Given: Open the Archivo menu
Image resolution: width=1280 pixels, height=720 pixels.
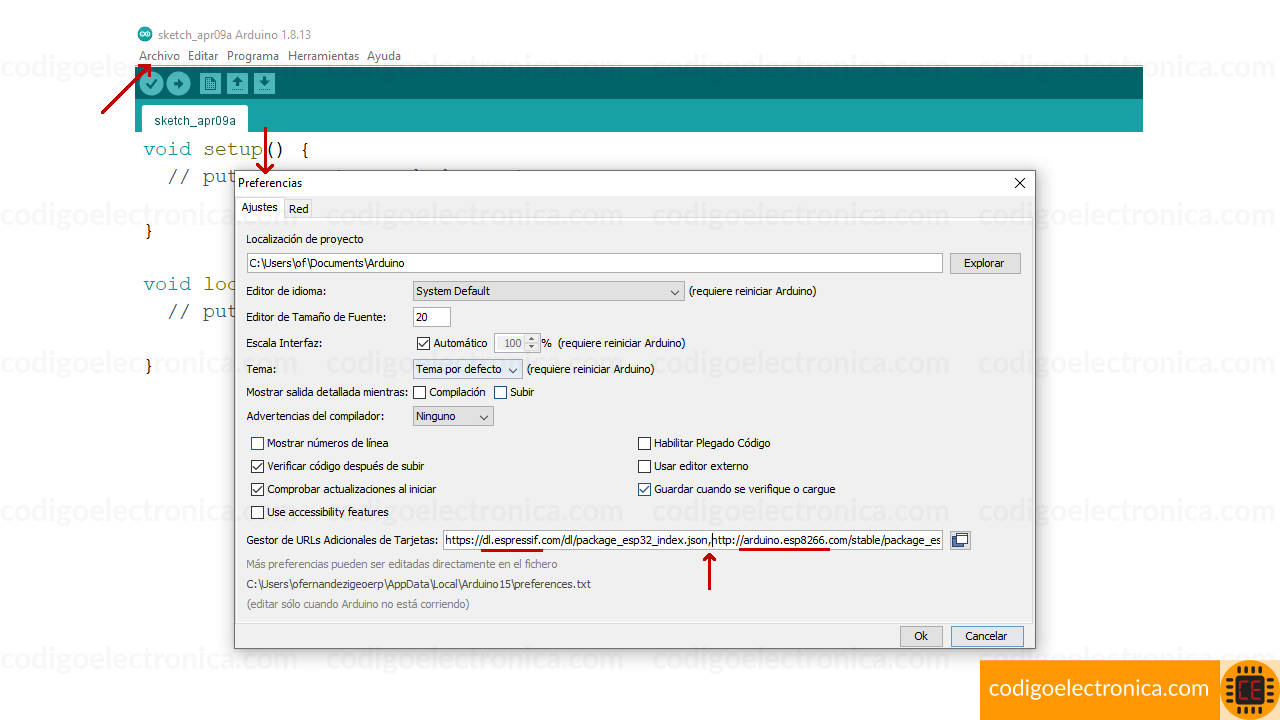Looking at the screenshot, I should (159, 56).
